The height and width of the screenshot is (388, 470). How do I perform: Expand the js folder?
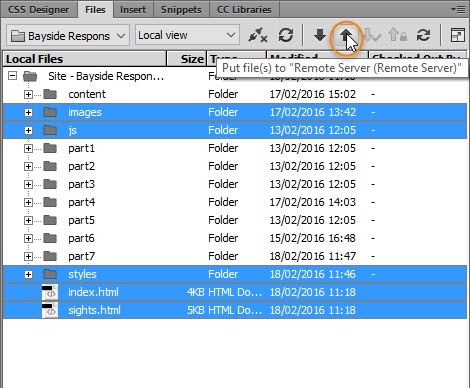tap(28, 130)
